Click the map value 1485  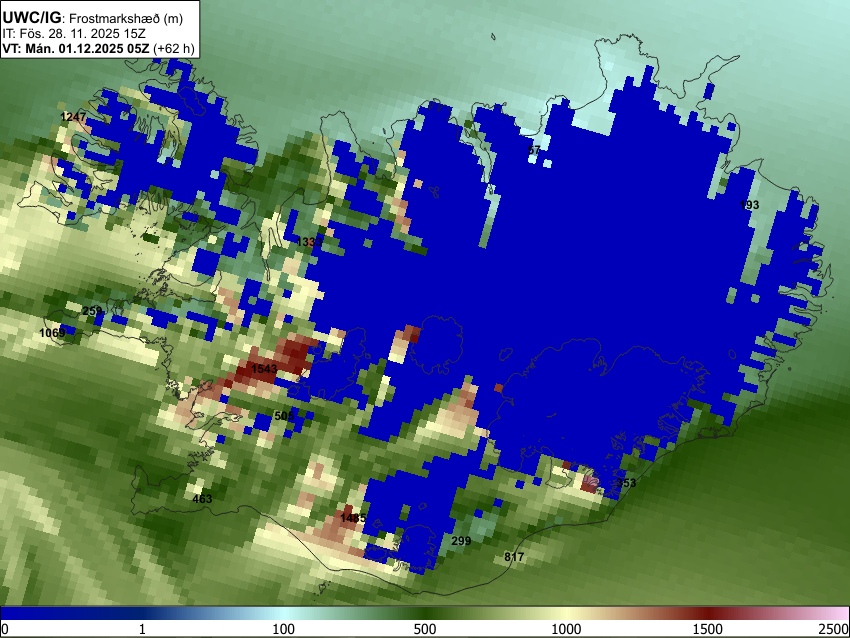pos(353,518)
